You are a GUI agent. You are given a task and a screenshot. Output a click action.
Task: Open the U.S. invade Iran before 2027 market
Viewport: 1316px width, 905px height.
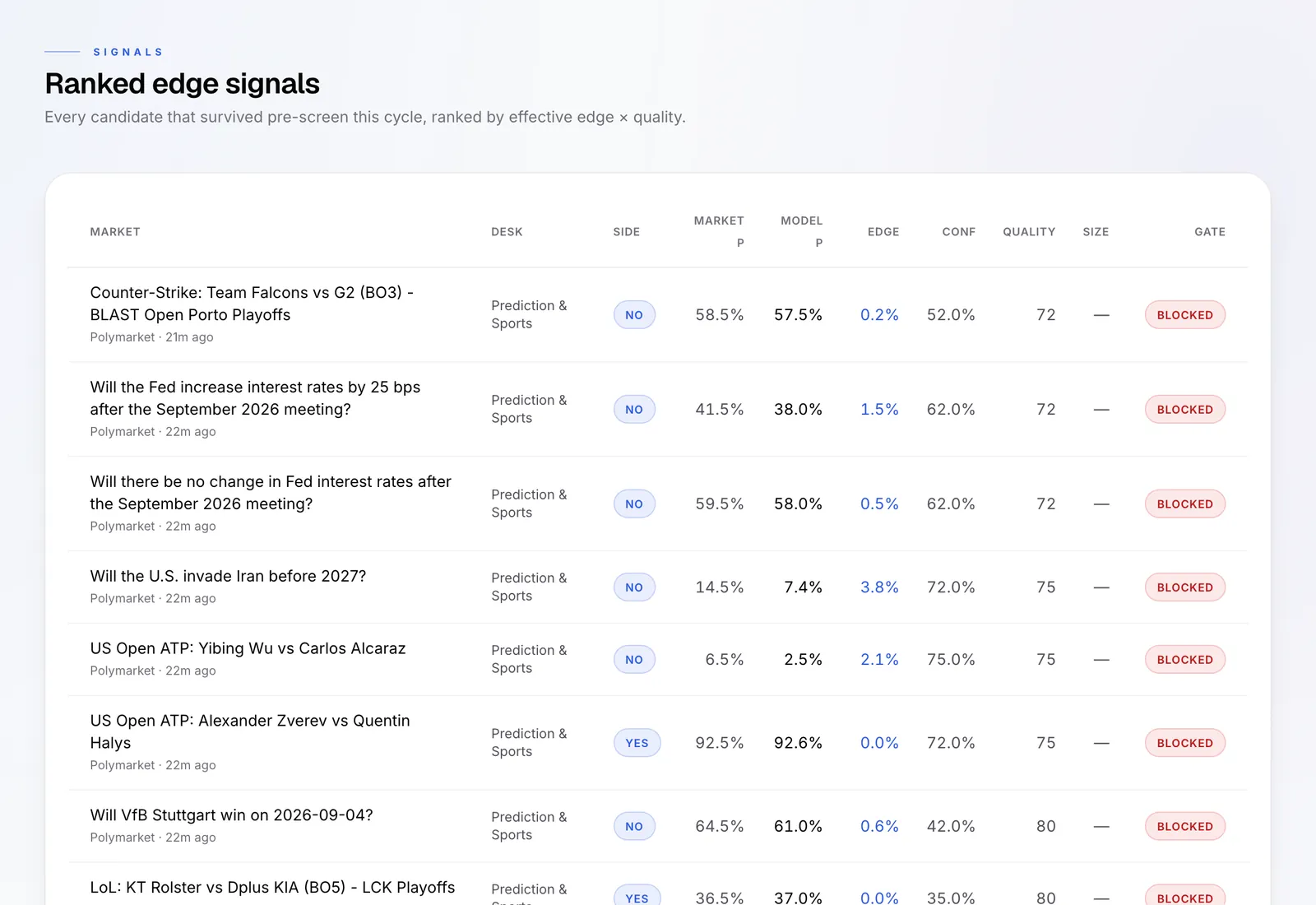(228, 576)
